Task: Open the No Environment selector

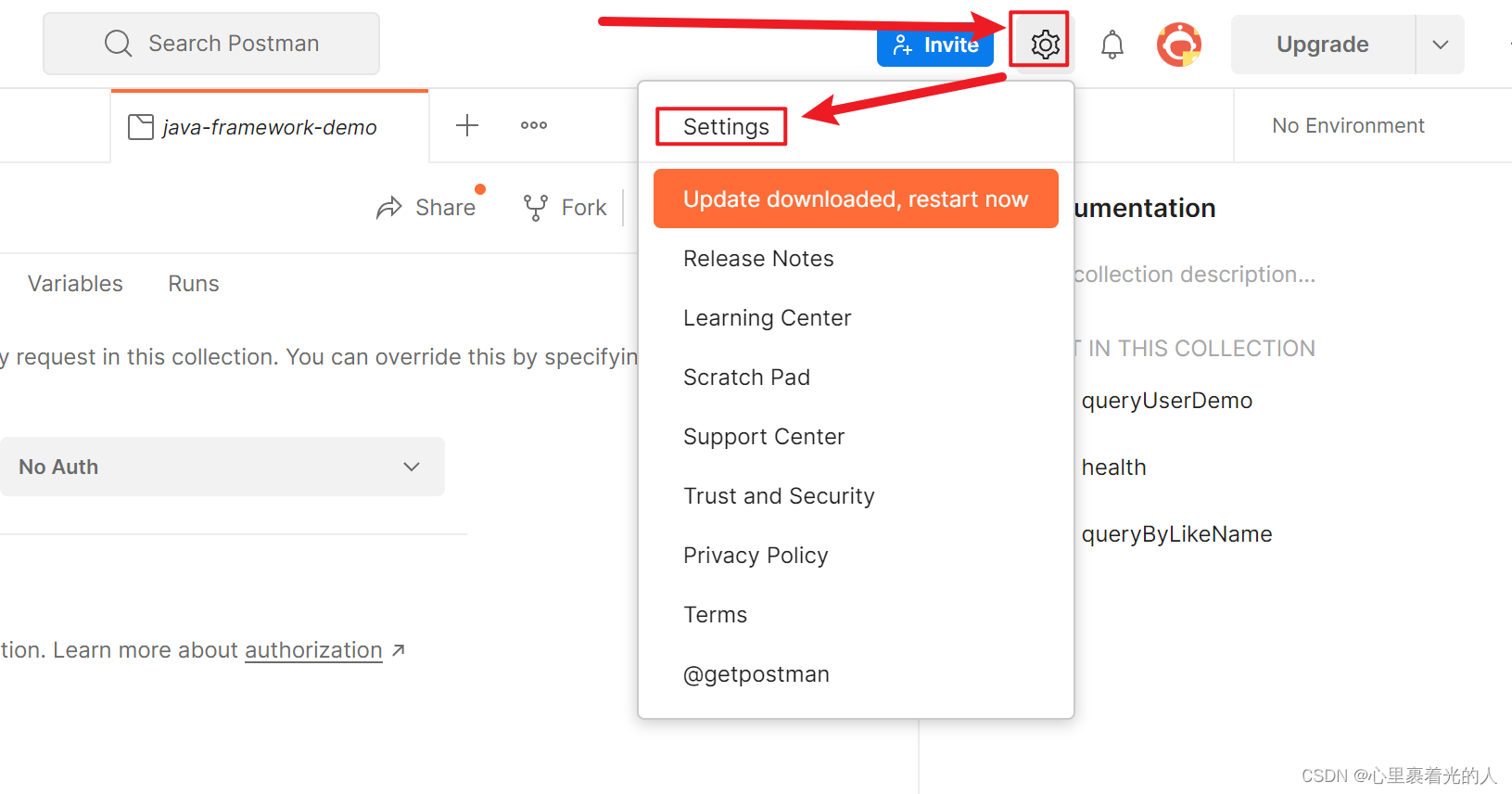Action: click(1348, 125)
